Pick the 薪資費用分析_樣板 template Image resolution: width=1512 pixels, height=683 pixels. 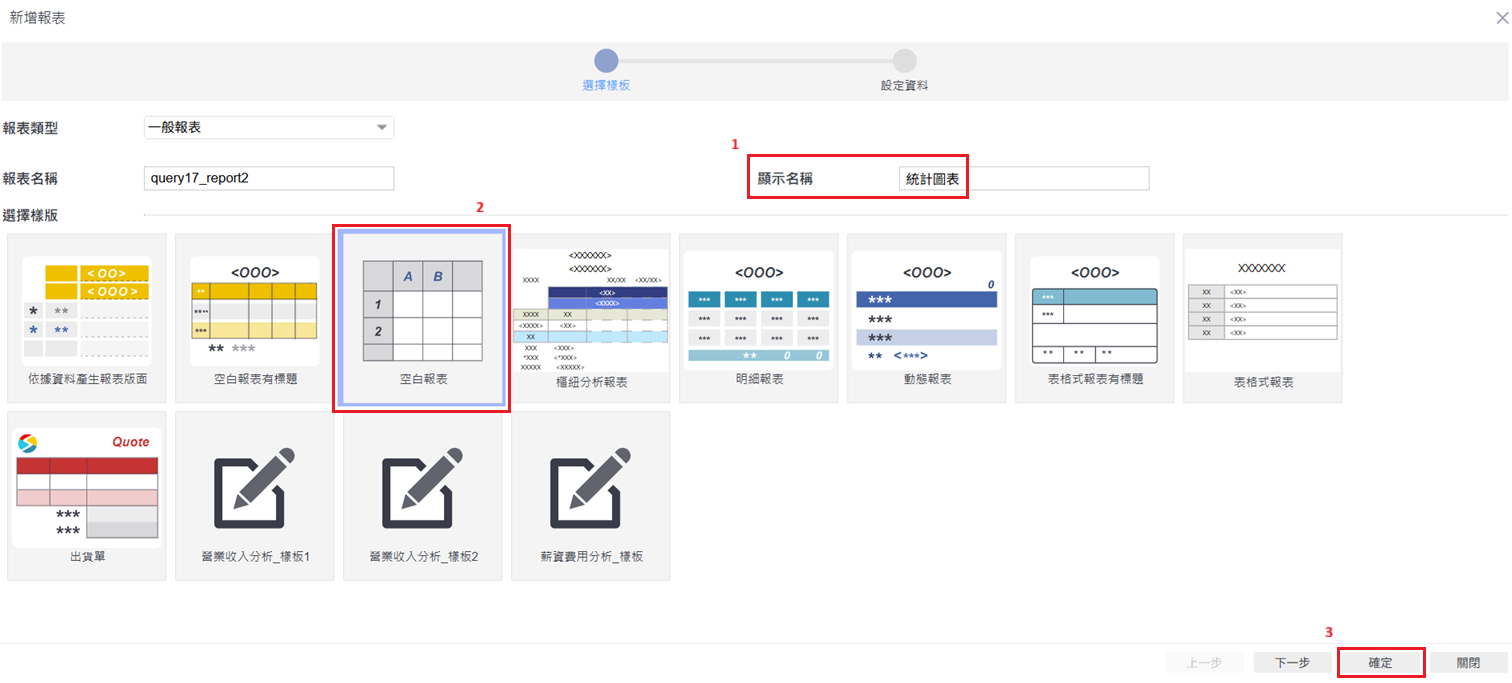(x=591, y=487)
